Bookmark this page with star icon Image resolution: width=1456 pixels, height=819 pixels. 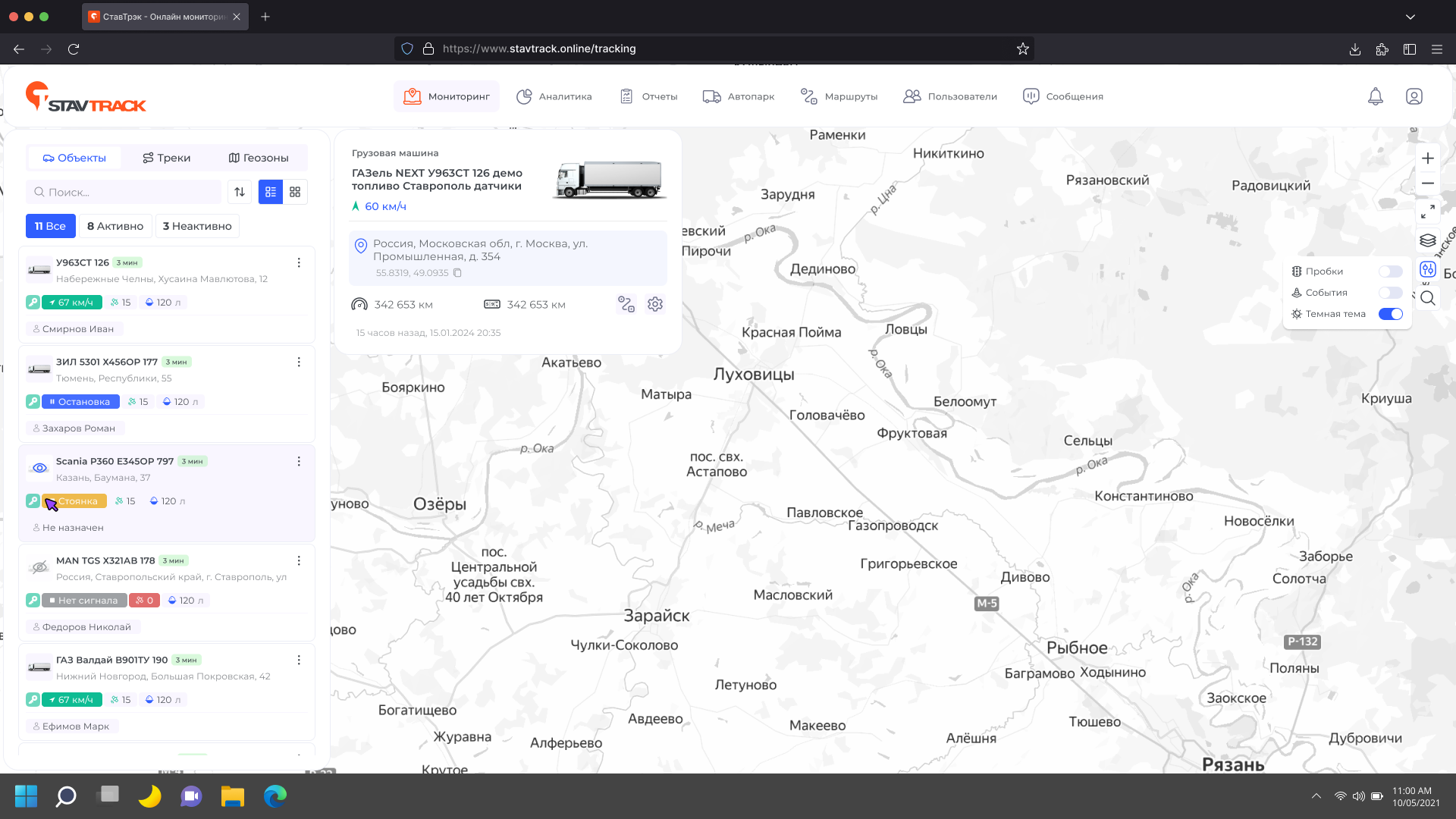(1023, 49)
